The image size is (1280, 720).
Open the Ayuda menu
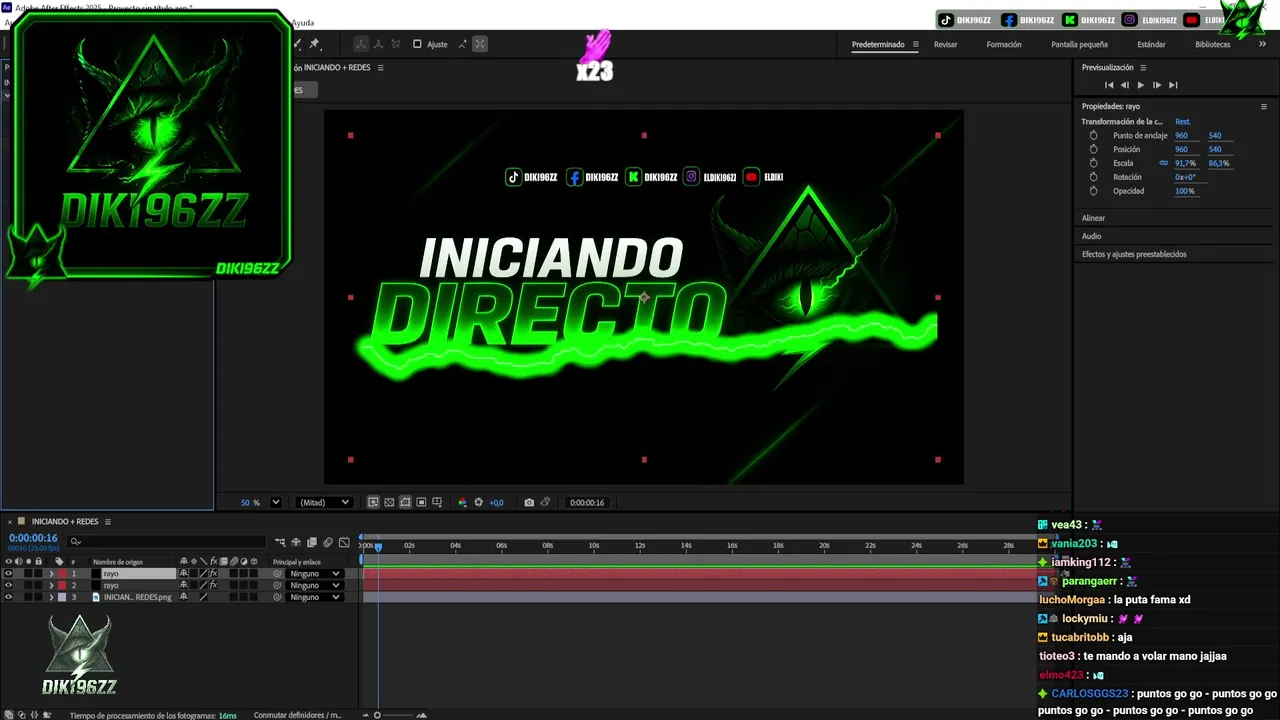[x=302, y=22]
